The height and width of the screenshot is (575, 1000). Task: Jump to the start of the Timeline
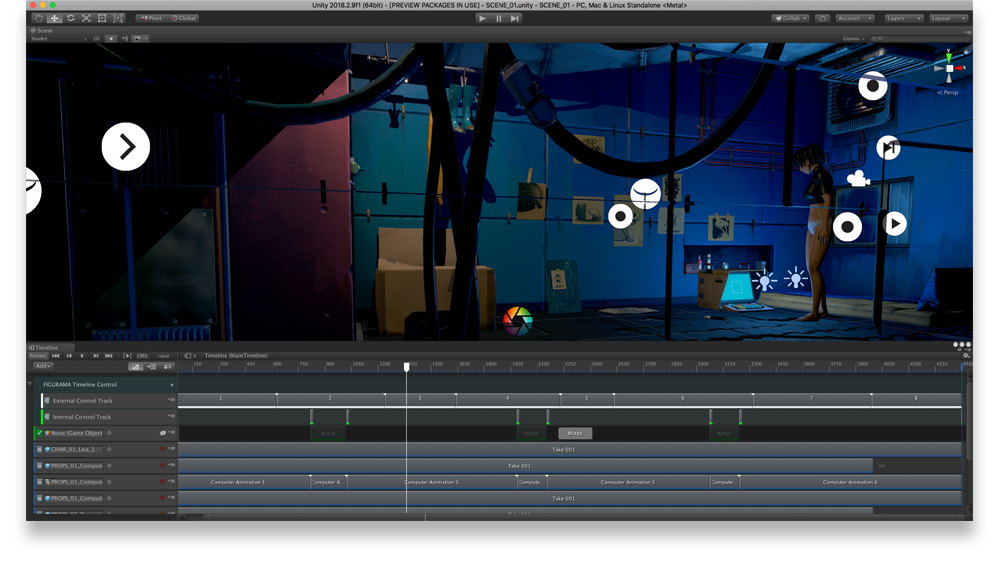(55, 356)
